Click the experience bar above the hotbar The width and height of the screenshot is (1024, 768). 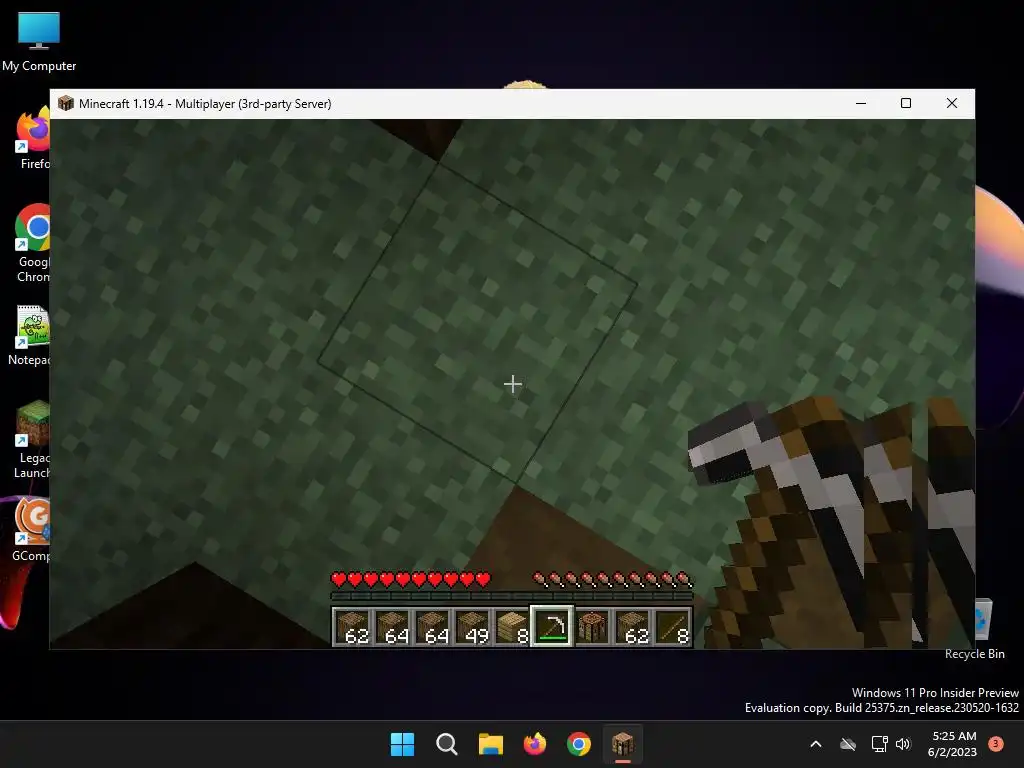(512, 596)
